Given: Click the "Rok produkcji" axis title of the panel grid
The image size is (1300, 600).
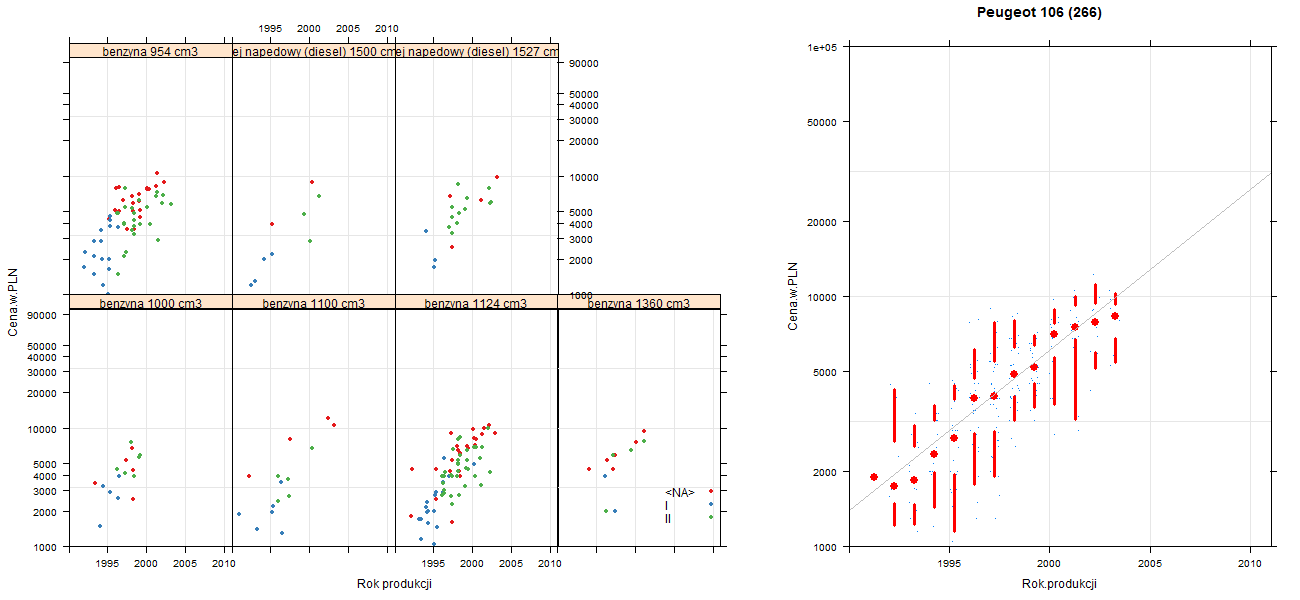Looking at the screenshot, I should [x=394, y=584].
